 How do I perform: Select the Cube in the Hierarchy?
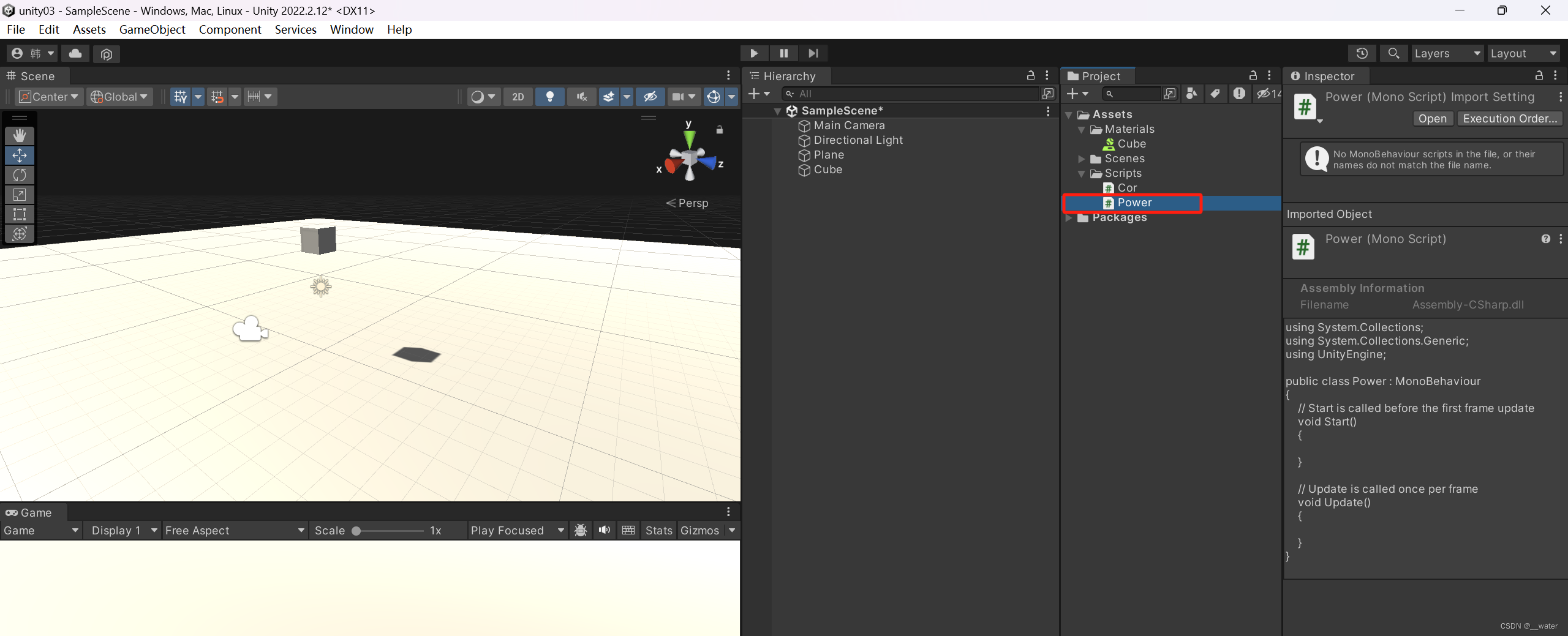pyautogui.click(x=827, y=170)
